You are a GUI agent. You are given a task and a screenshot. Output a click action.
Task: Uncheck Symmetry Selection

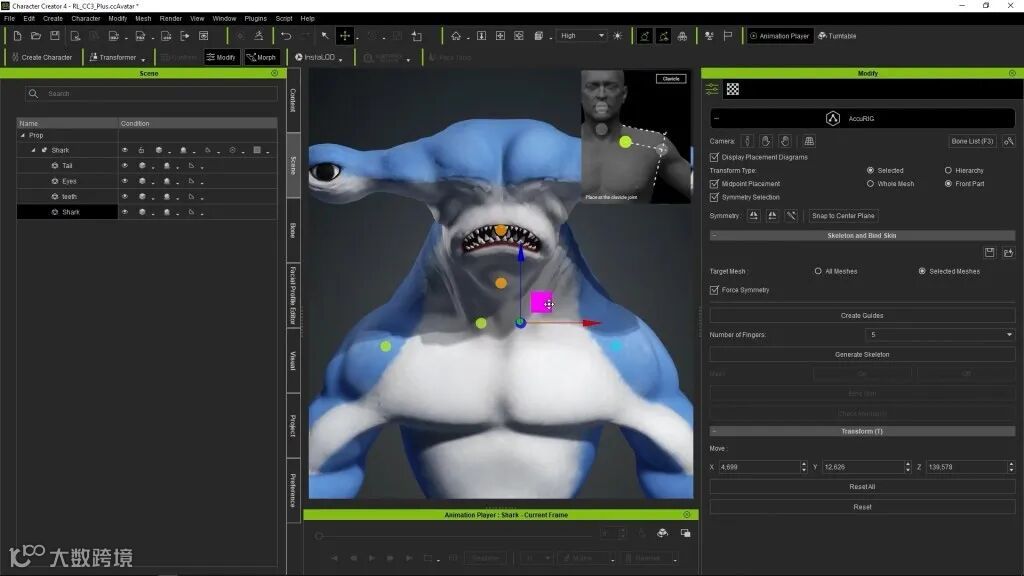(714, 197)
